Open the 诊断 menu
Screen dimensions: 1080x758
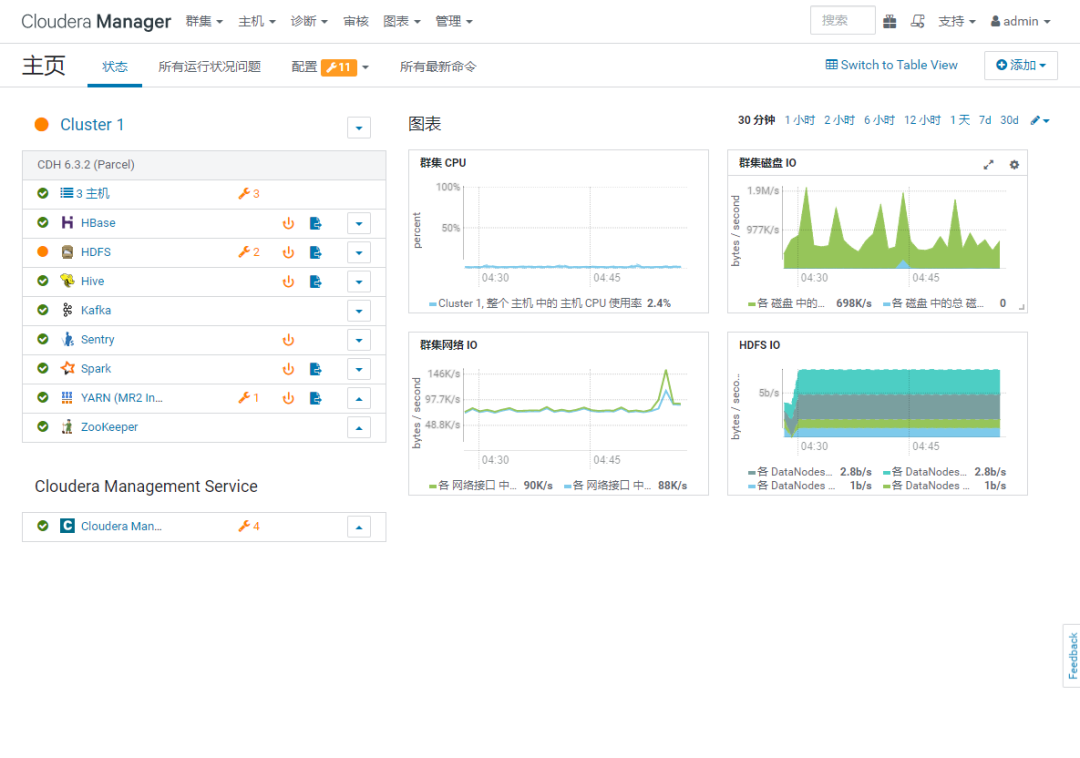point(309,21)
